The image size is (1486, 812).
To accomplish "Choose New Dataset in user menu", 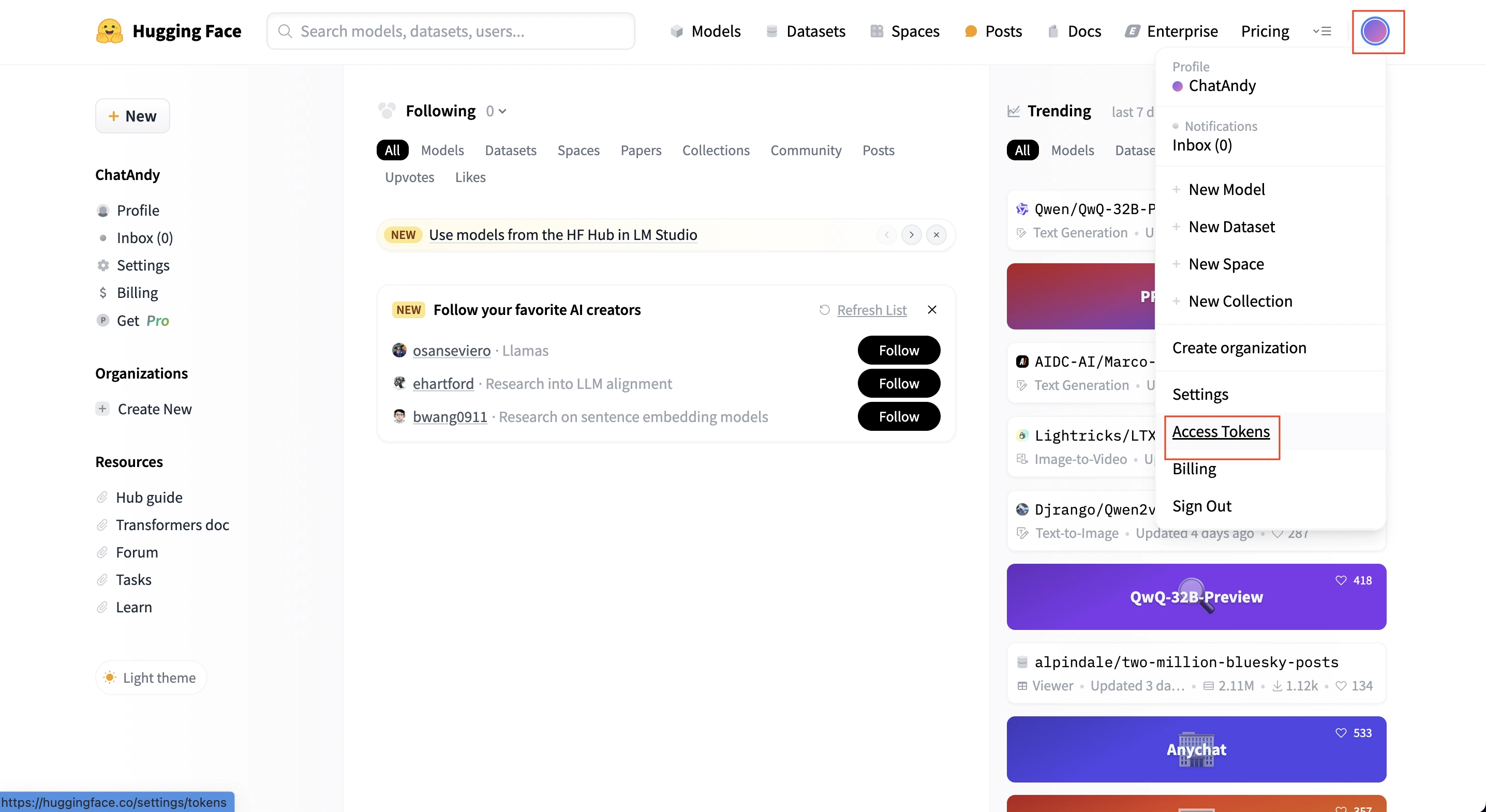I will (x=1231, y=227).
